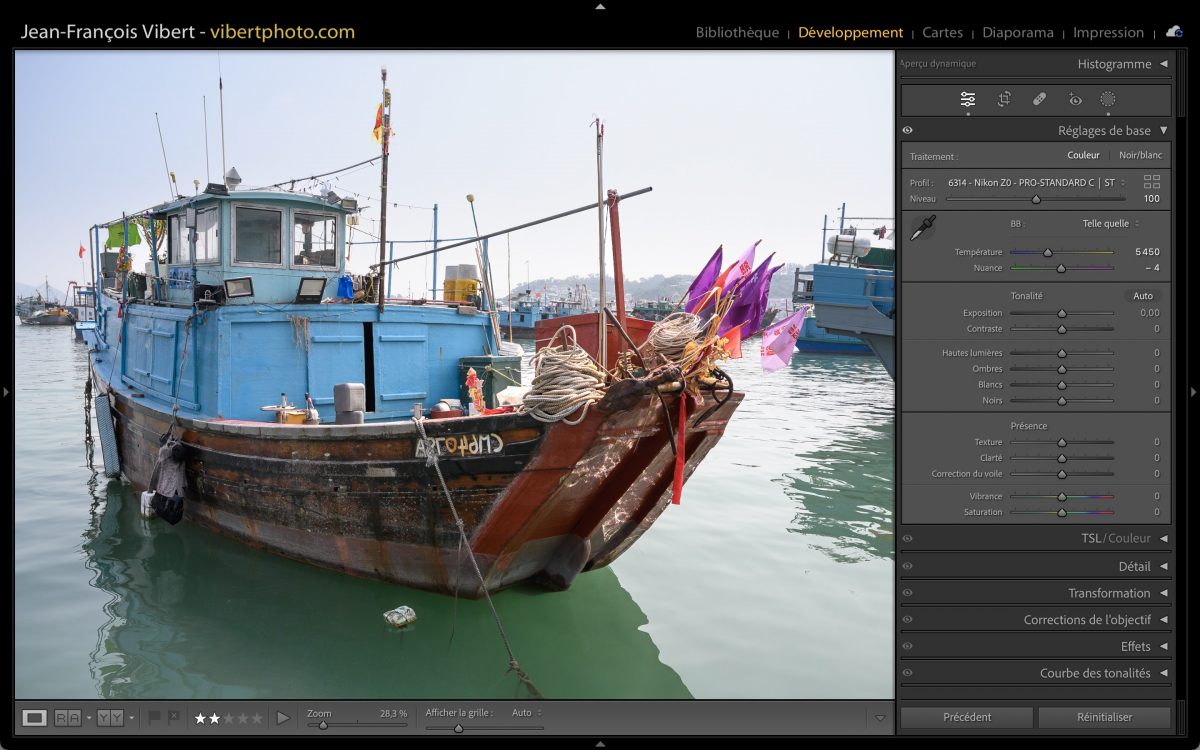Toggle TSL/Couleur panel visibility eye

coord(908,538)
